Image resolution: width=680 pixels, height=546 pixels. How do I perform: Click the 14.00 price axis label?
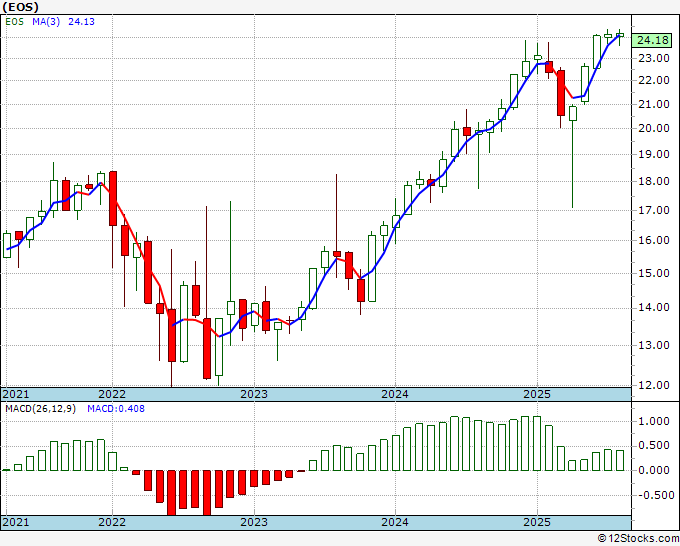654,308
